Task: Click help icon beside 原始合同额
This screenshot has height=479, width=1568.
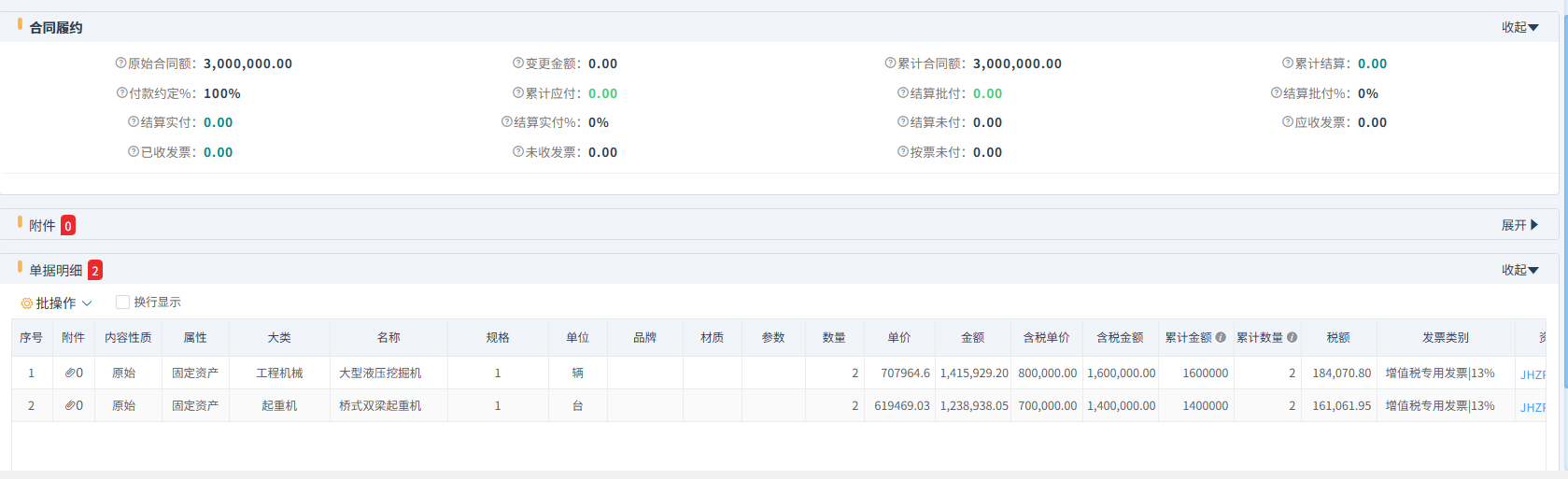Action: point(120,63)
